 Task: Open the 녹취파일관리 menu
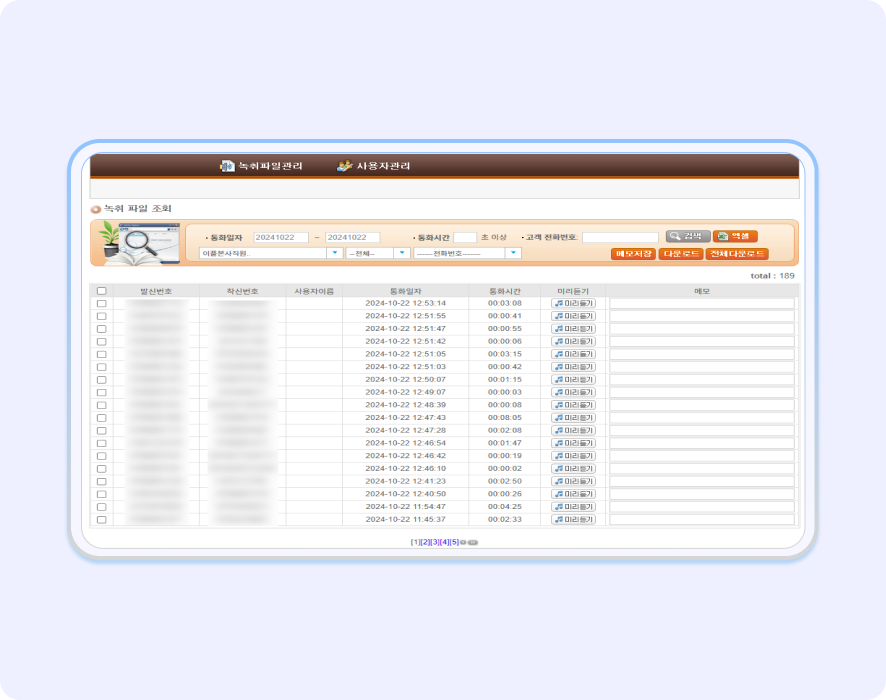261,166
